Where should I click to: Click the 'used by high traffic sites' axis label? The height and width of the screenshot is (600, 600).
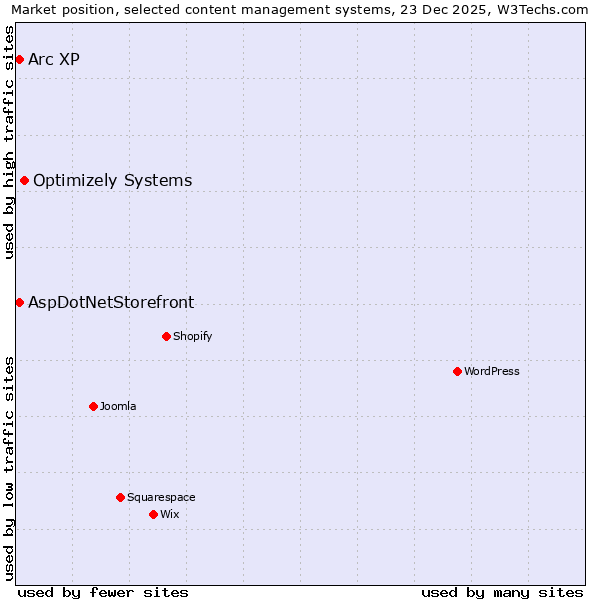[x=8, y=142]
